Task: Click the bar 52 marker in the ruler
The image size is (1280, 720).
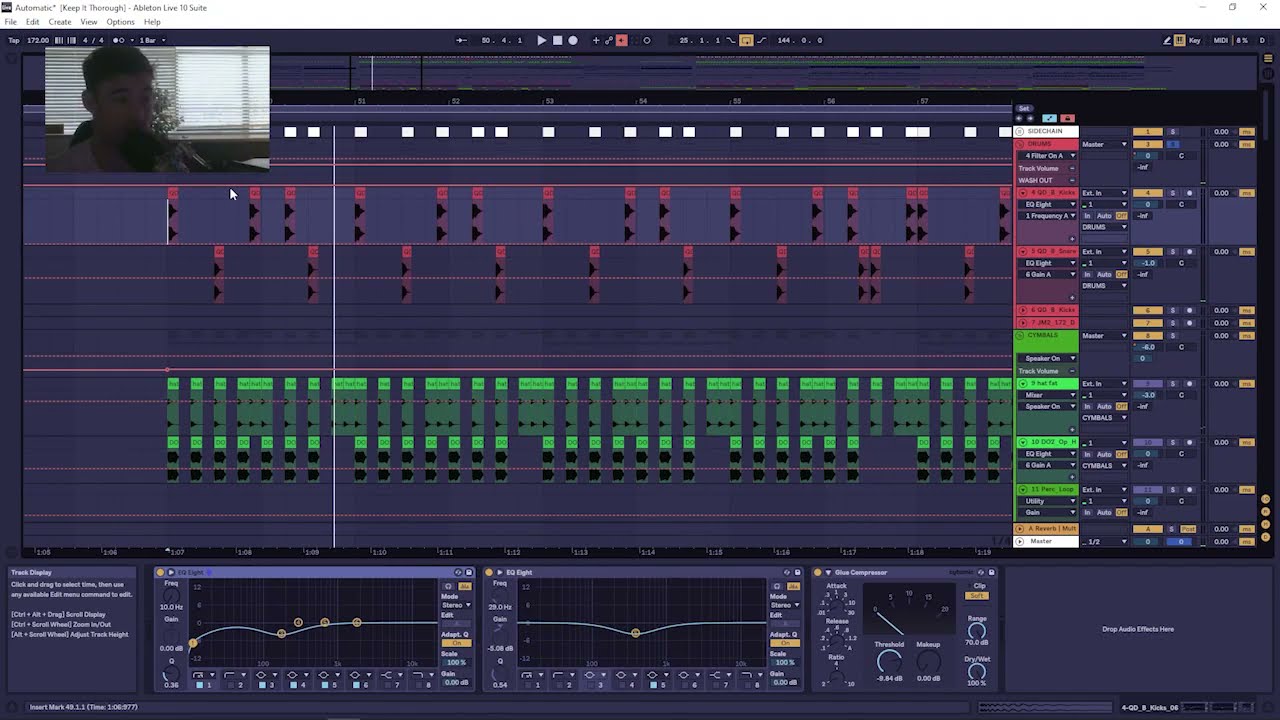Action: (x=455, y=101)
